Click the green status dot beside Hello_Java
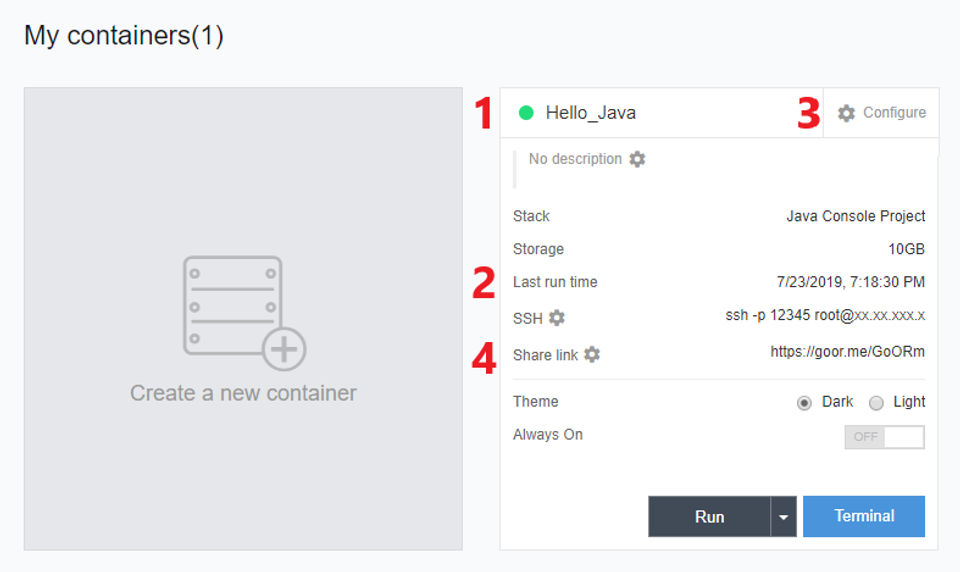 coord(526,113)
